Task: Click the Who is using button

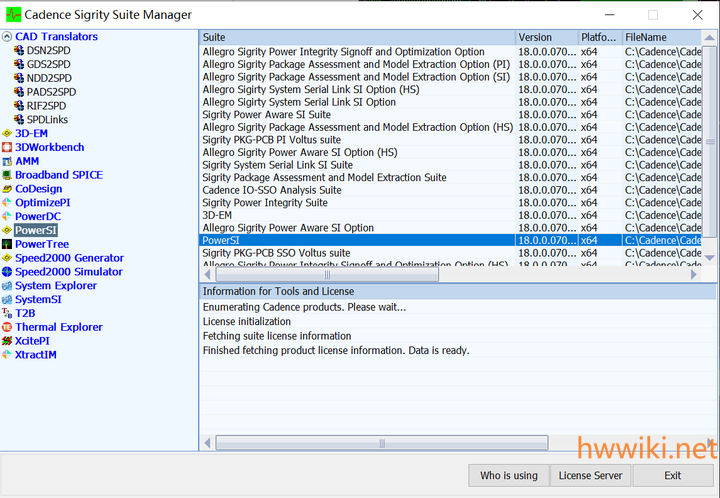Action: [x=508, y=475]
